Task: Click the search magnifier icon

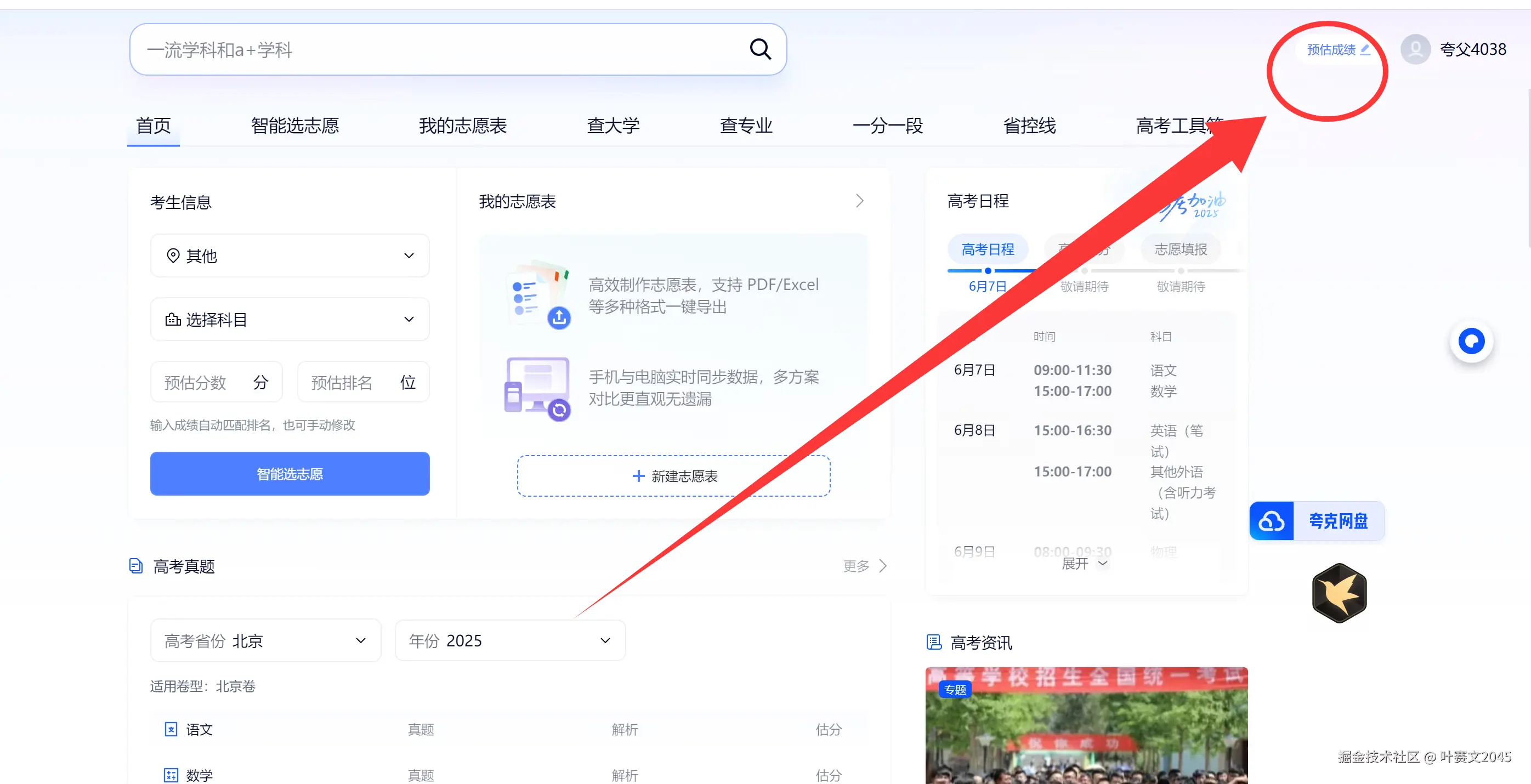Action: [x=760, y=49]
